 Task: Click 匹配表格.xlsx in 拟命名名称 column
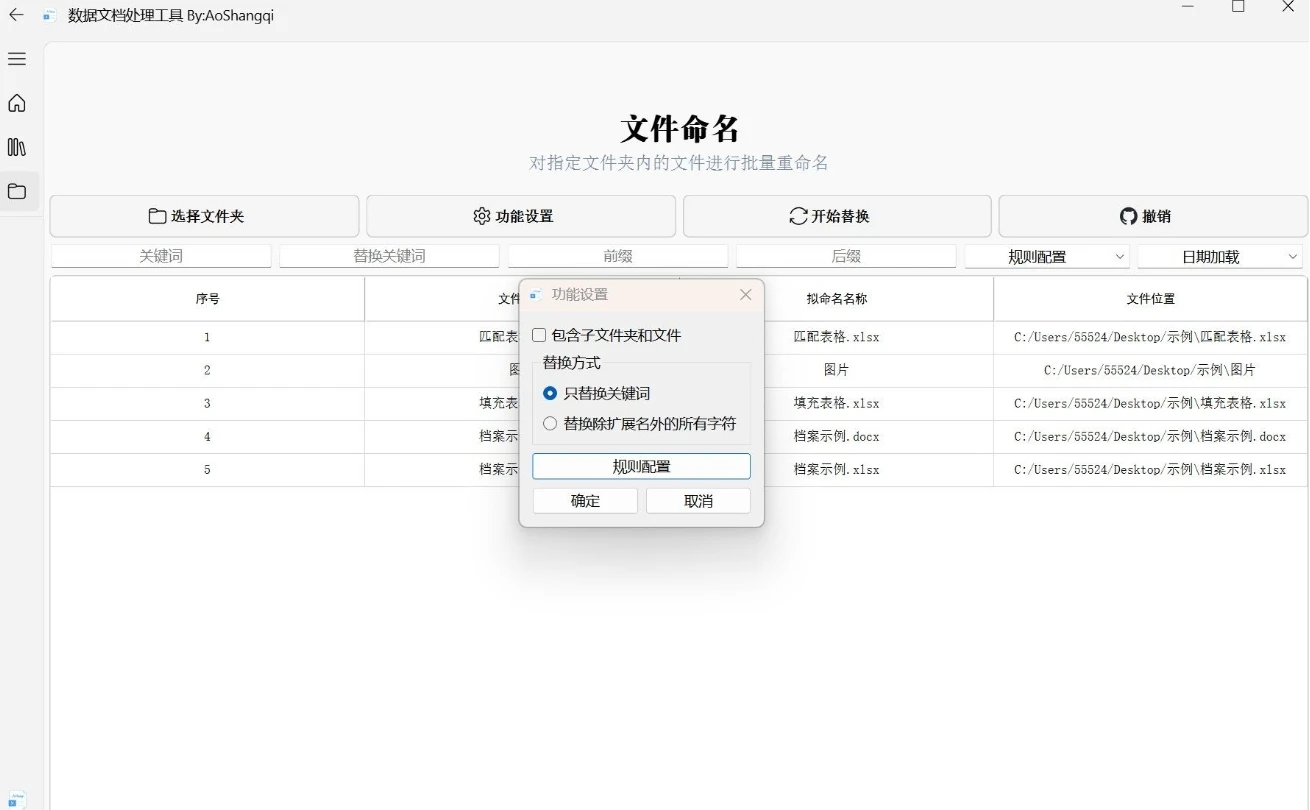click(x=836, y=337)
